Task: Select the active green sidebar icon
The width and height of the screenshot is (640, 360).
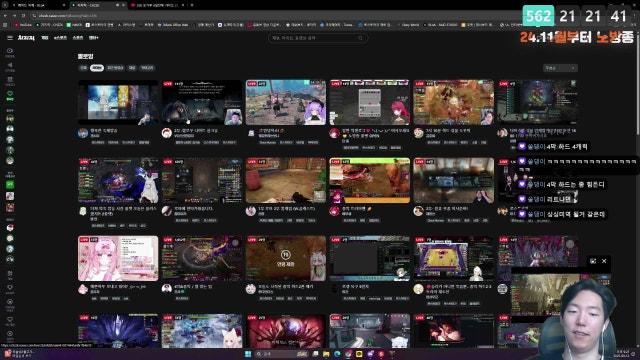Action: (10, 95)
